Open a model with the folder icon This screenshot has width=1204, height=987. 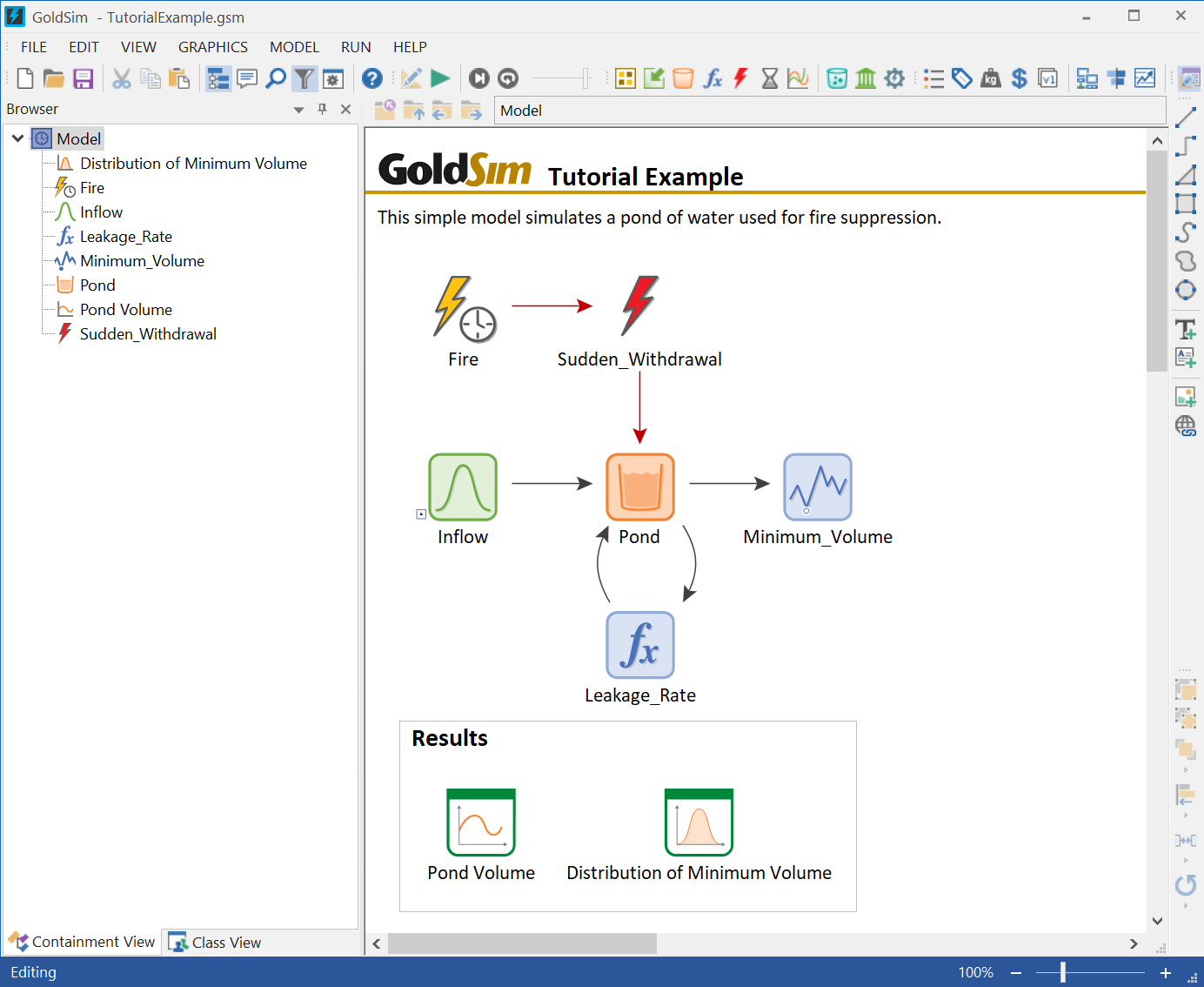[54, 78]
